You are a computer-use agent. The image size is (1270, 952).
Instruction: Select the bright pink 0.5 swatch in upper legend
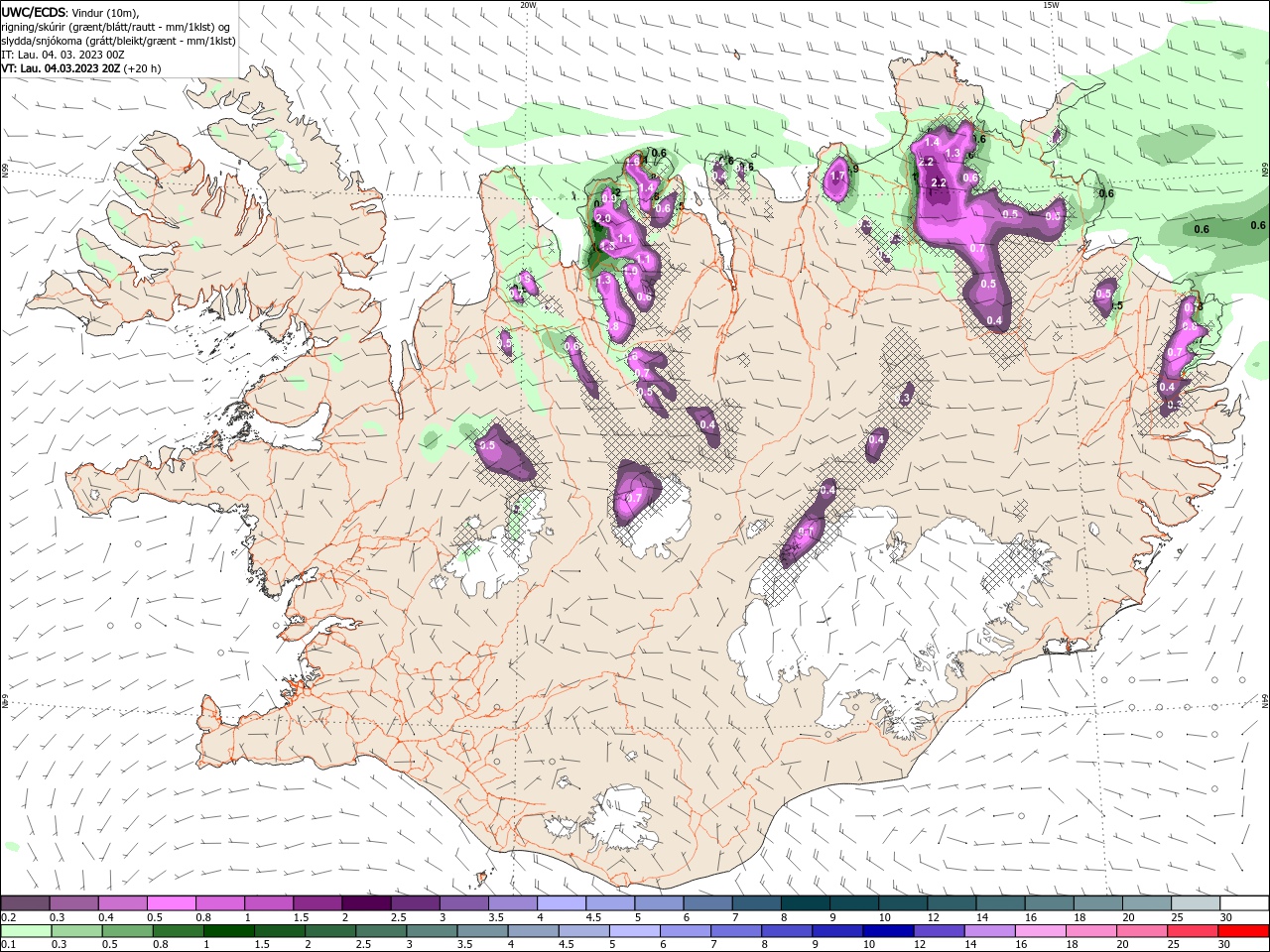(x=171, y=903)
